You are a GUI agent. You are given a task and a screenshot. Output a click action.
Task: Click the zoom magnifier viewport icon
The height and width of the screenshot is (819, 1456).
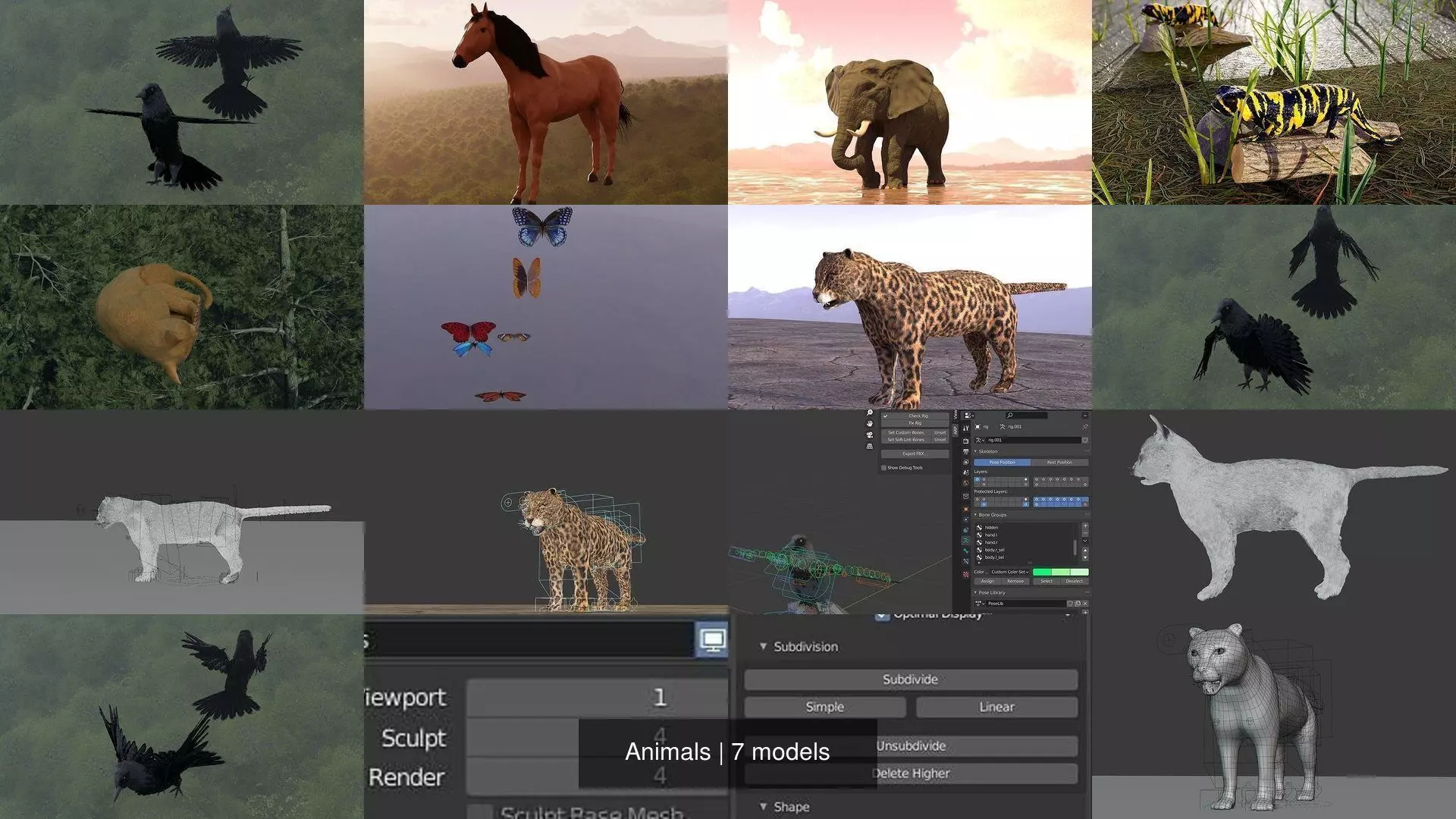tap(870, 413)
